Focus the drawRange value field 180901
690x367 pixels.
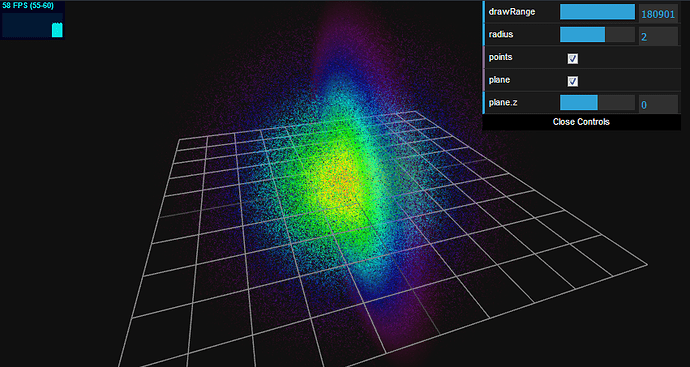tap(658, 13)
